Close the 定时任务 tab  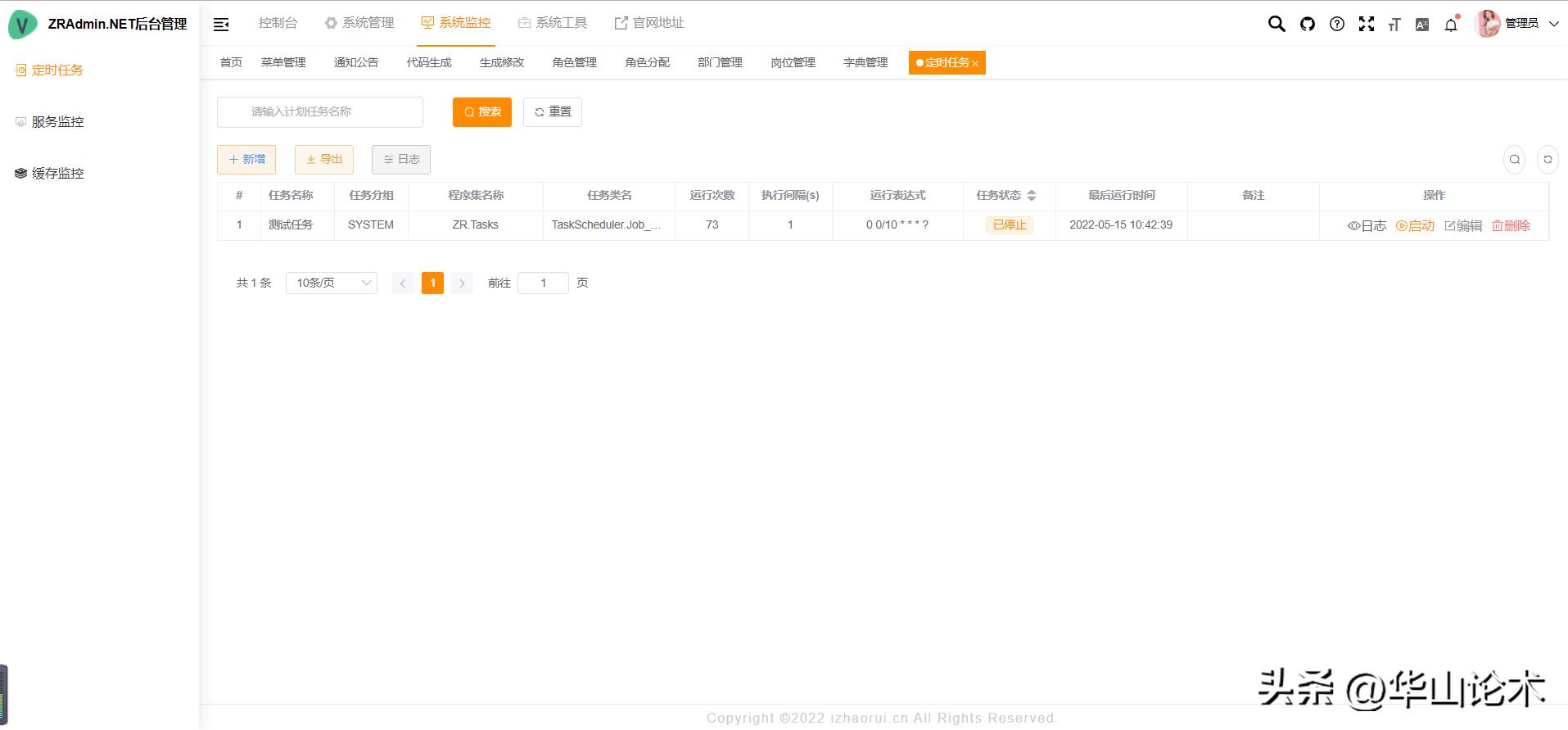click(x=975, y=63)
